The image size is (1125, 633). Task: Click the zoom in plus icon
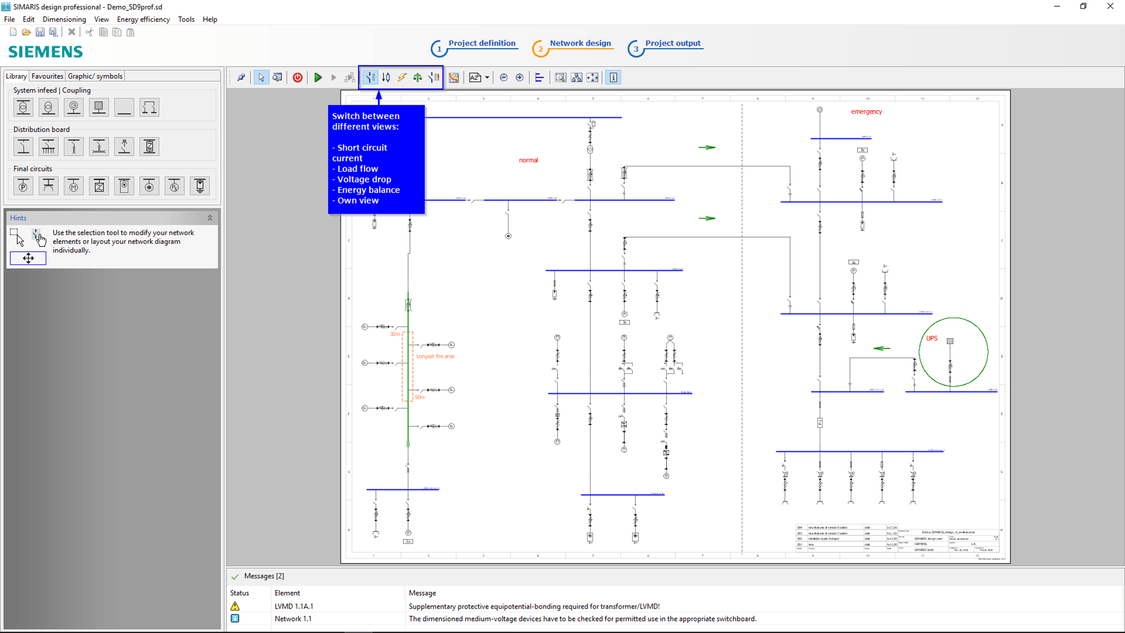point(519,77)
